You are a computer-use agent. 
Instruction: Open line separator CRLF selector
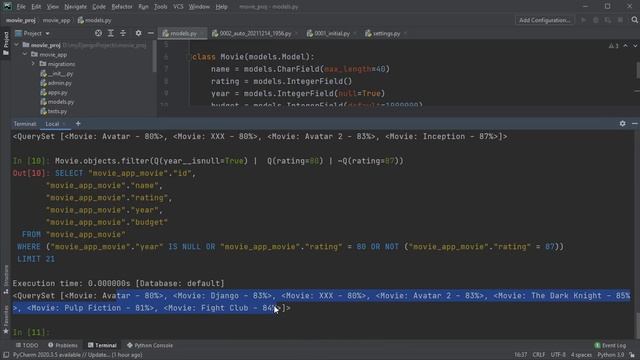click(x=538, y=355)
